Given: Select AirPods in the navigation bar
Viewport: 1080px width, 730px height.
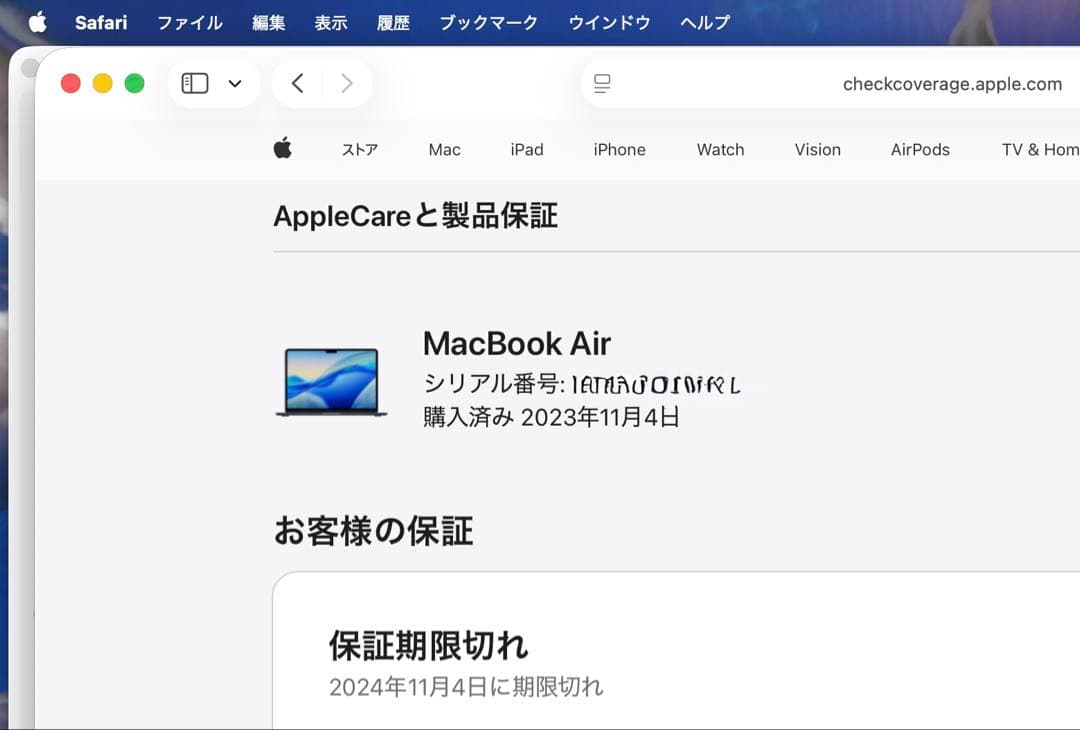Looking at the screenshot, I should point(920,149).
